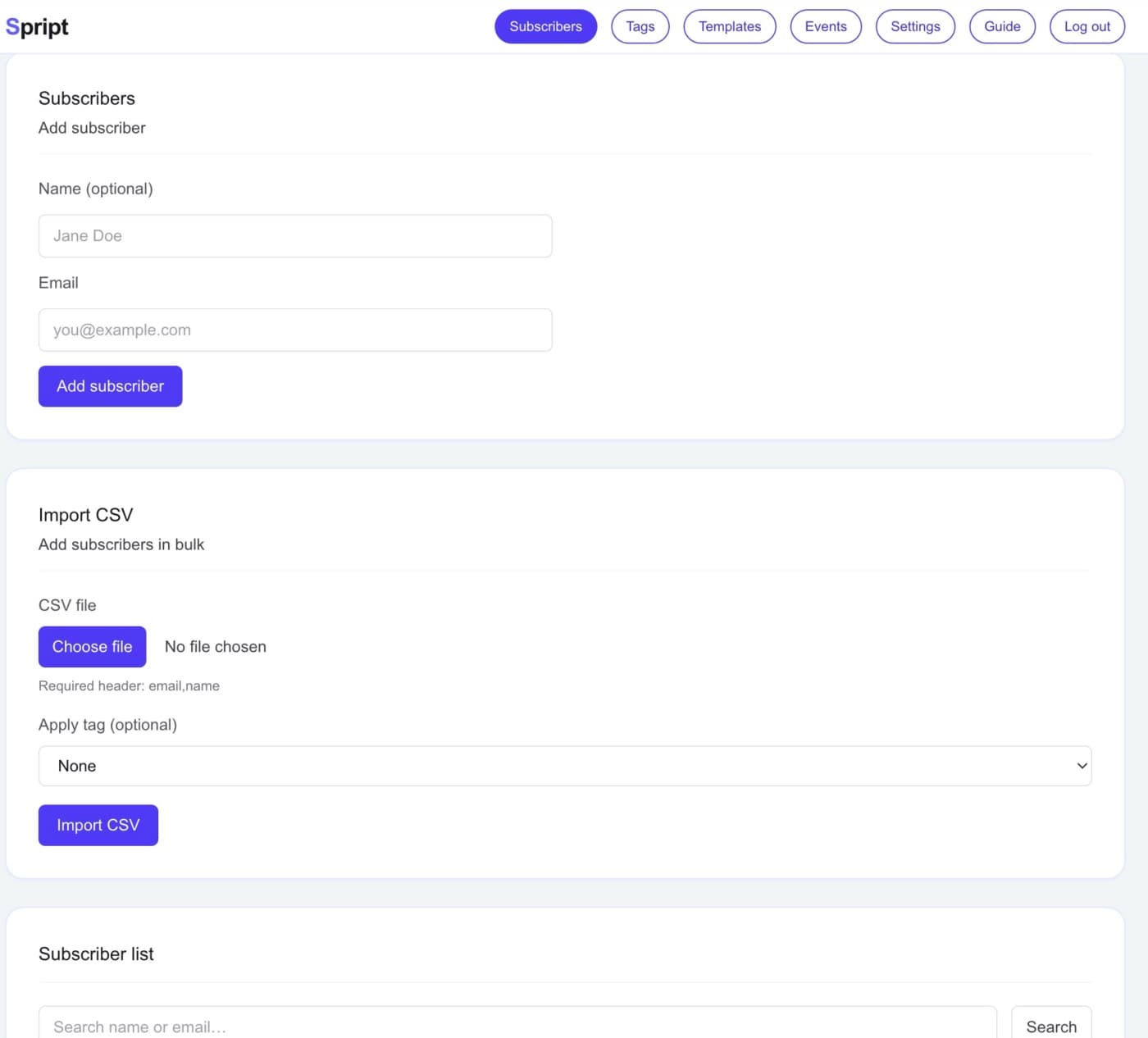Image resolution: width=1148 pixels, height=1038 pixels.
Task: Switch to the Subscribers tab
Action: pos(545,25)
